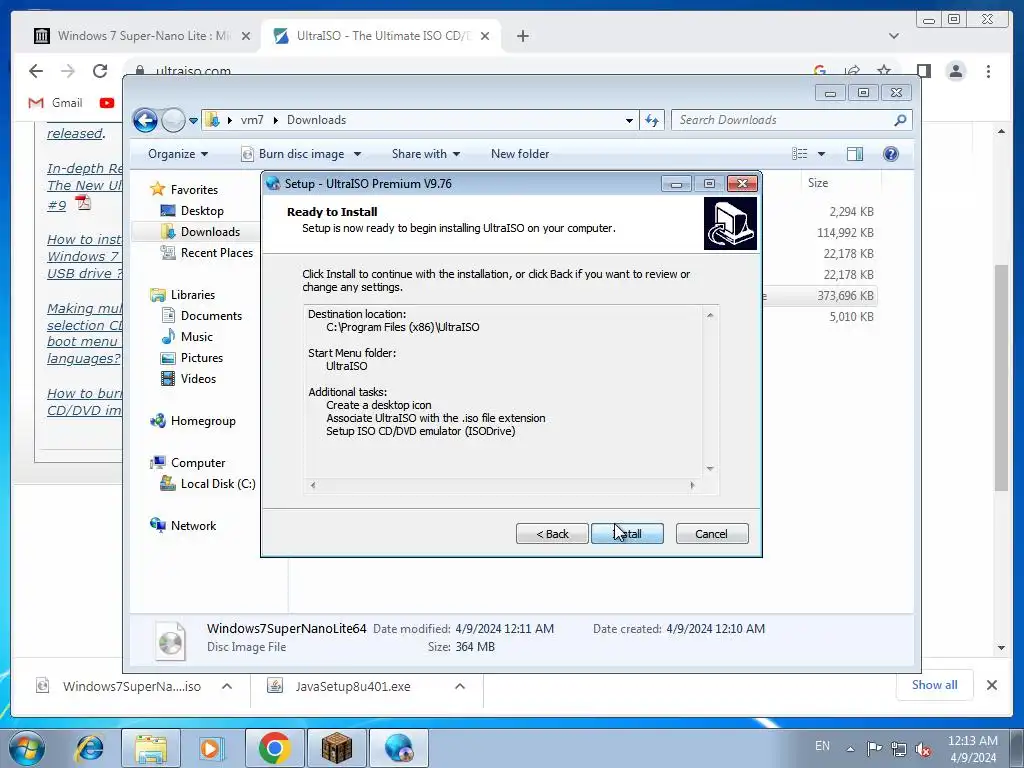Image resolution: width=1024 pixels, height=768 pixels.
Task: Click Computer in navigation pane
Action: [x=197, y=462]
